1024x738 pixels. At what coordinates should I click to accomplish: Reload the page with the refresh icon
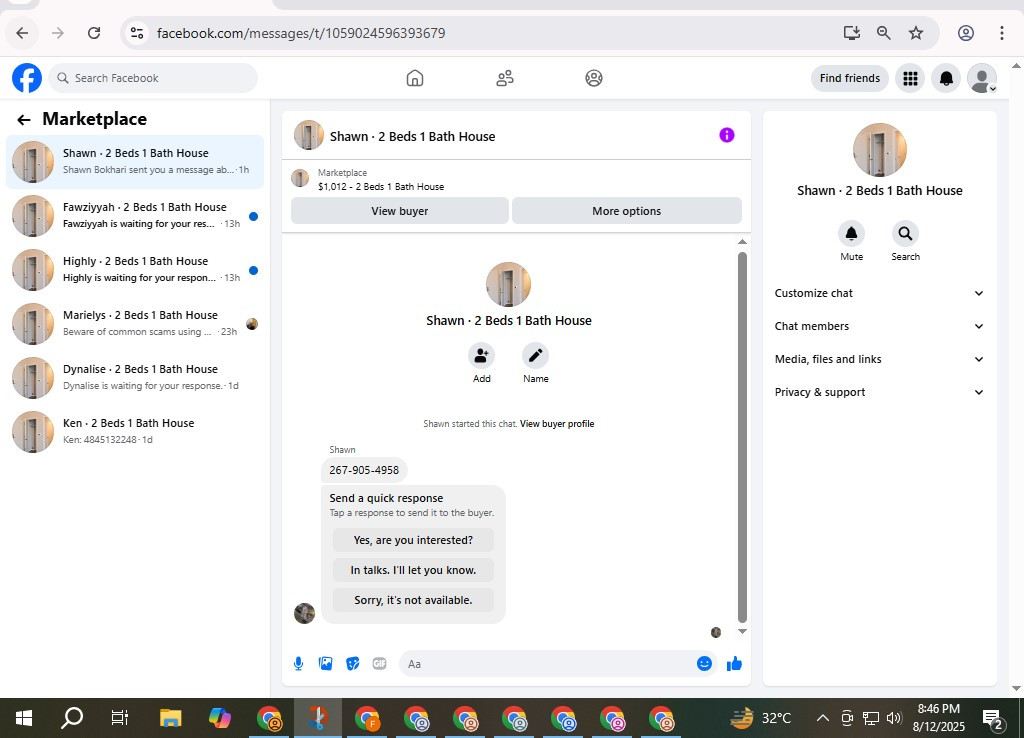[94, 33]
